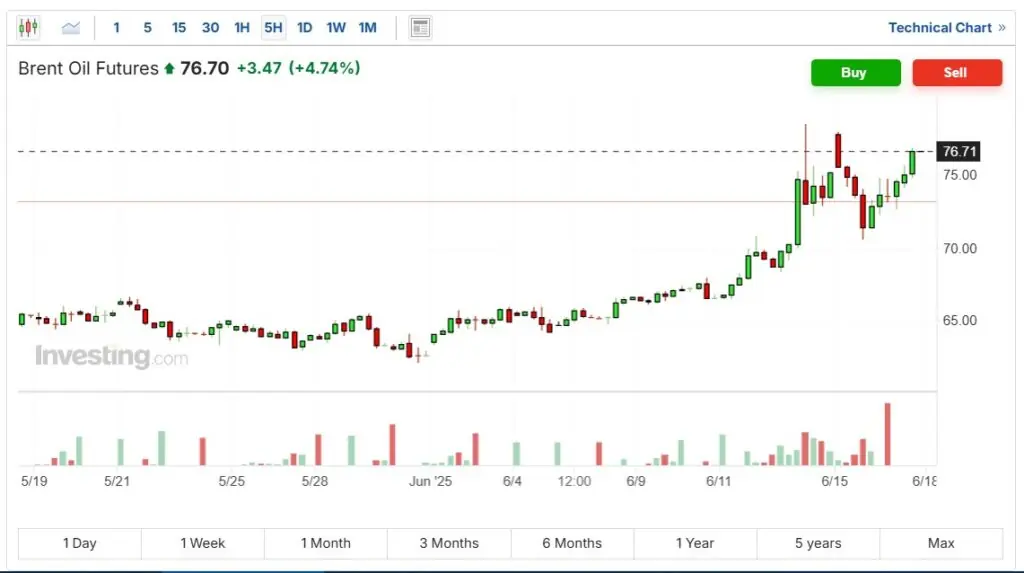The width and height of the screenshot is (1024, 573).
Task: Select the 30 minute interval
Action: pyautogui.click(x=210, y=27)
